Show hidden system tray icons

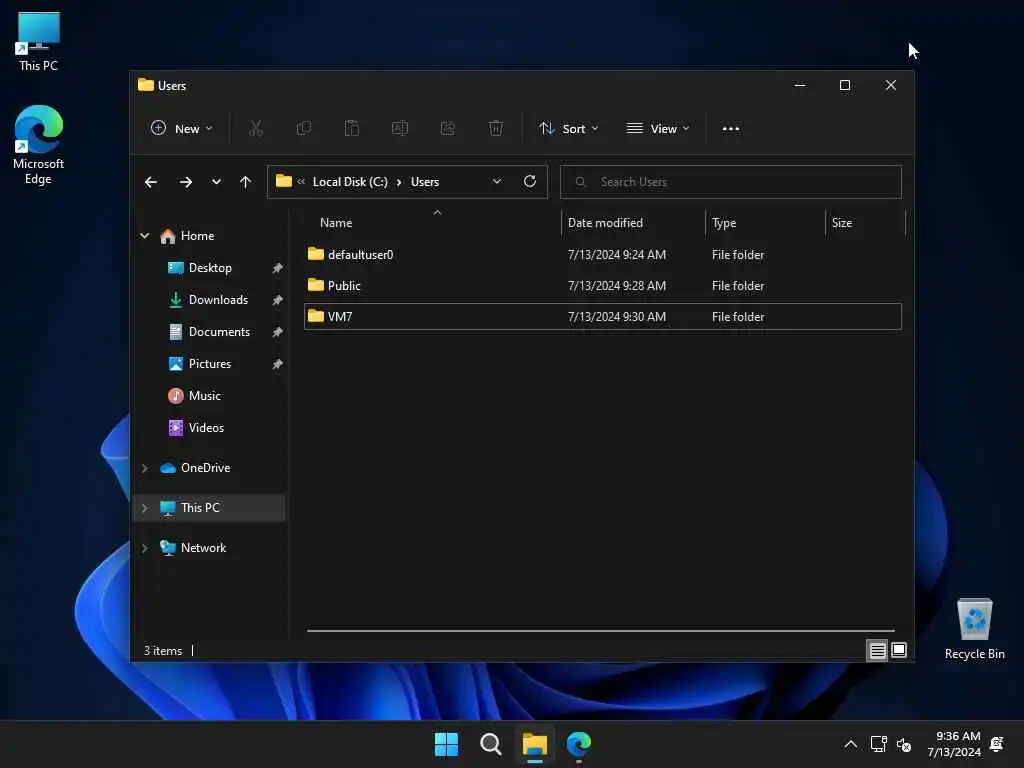(x=850, y=744)
